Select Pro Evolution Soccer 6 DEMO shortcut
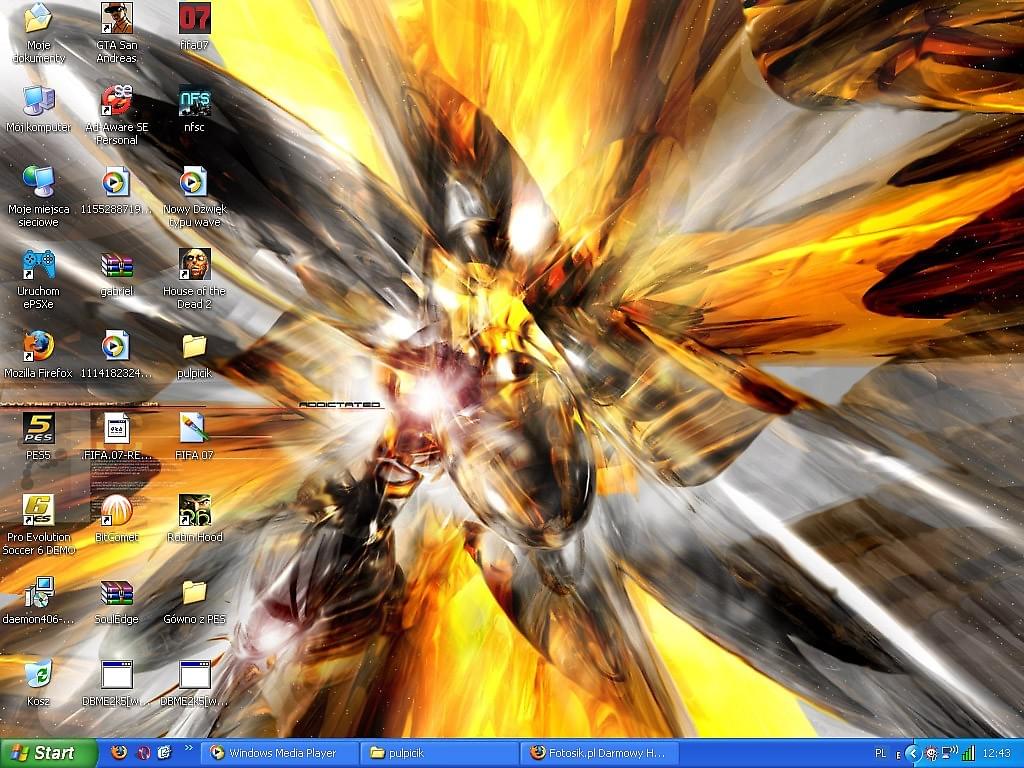 pos(39,525)
